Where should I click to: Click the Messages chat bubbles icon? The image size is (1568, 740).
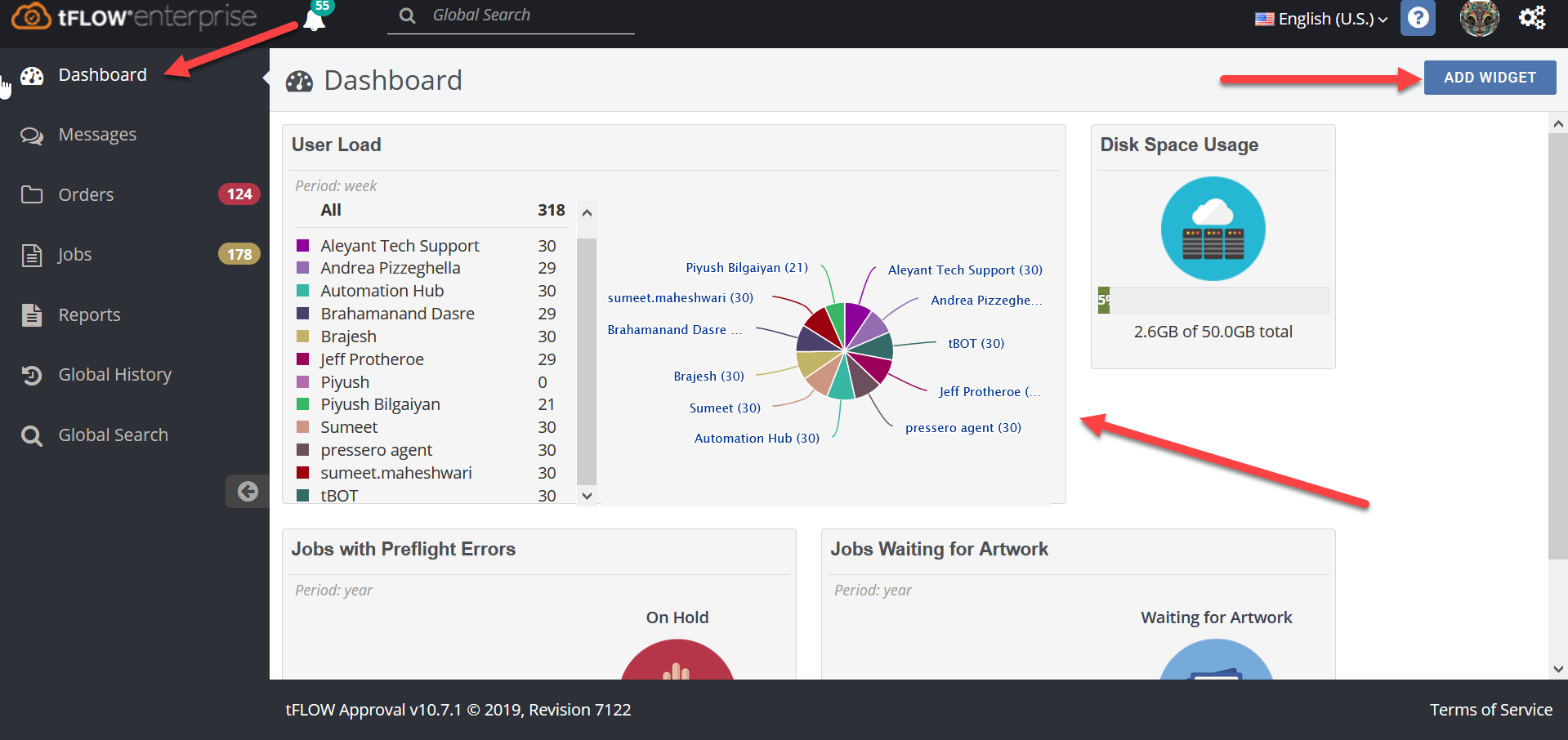(x=32, y=136)
